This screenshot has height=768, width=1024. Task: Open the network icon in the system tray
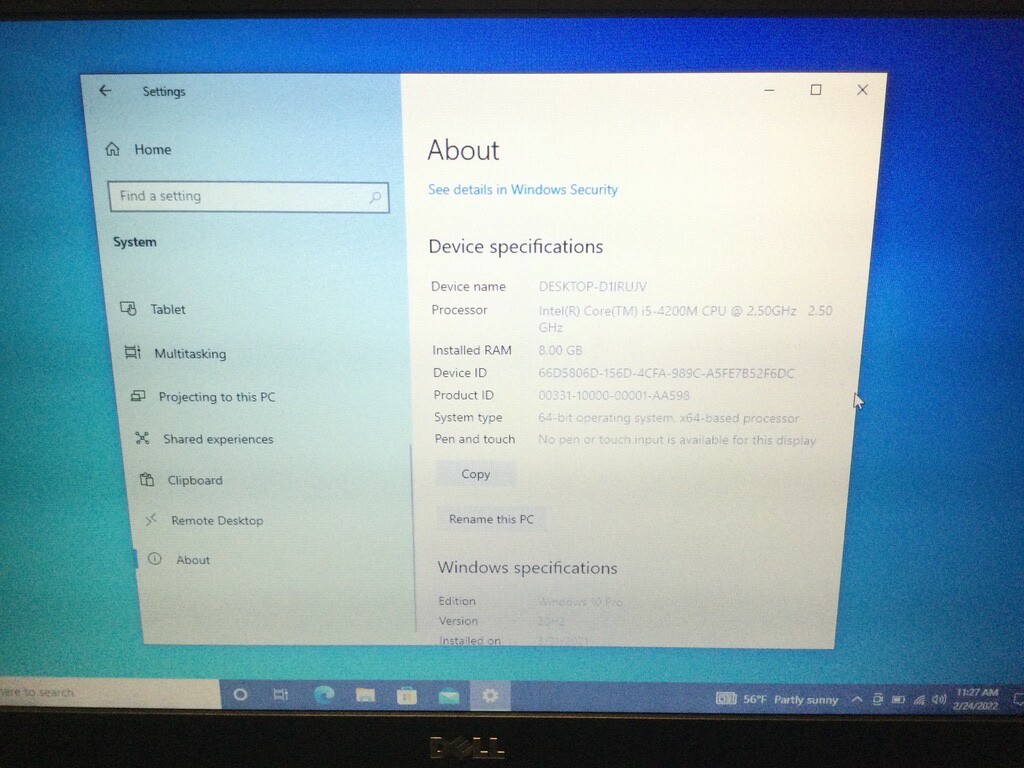(919, 700)
